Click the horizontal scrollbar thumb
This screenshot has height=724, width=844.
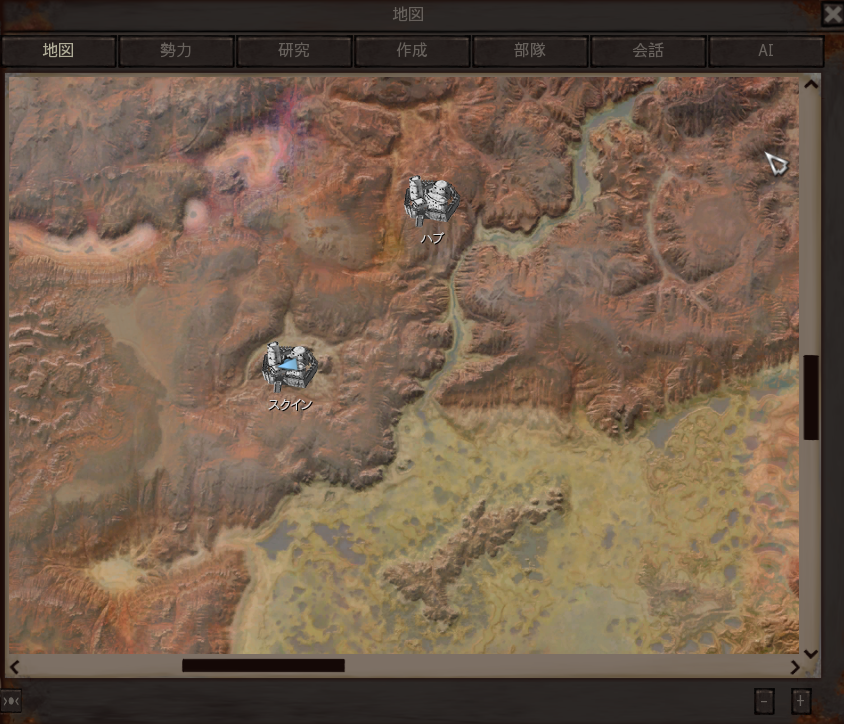263,666
